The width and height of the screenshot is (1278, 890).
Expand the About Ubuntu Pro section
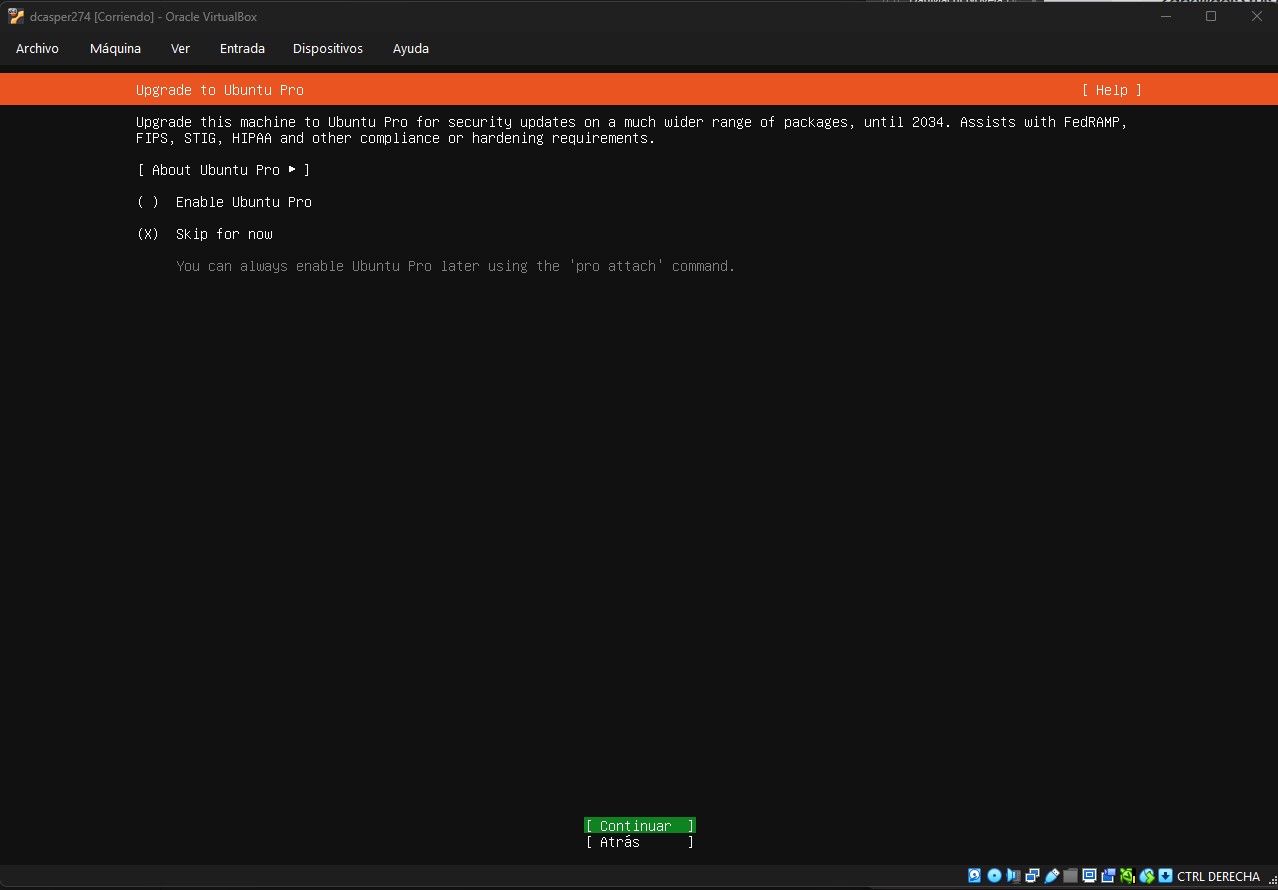(223, 170)
